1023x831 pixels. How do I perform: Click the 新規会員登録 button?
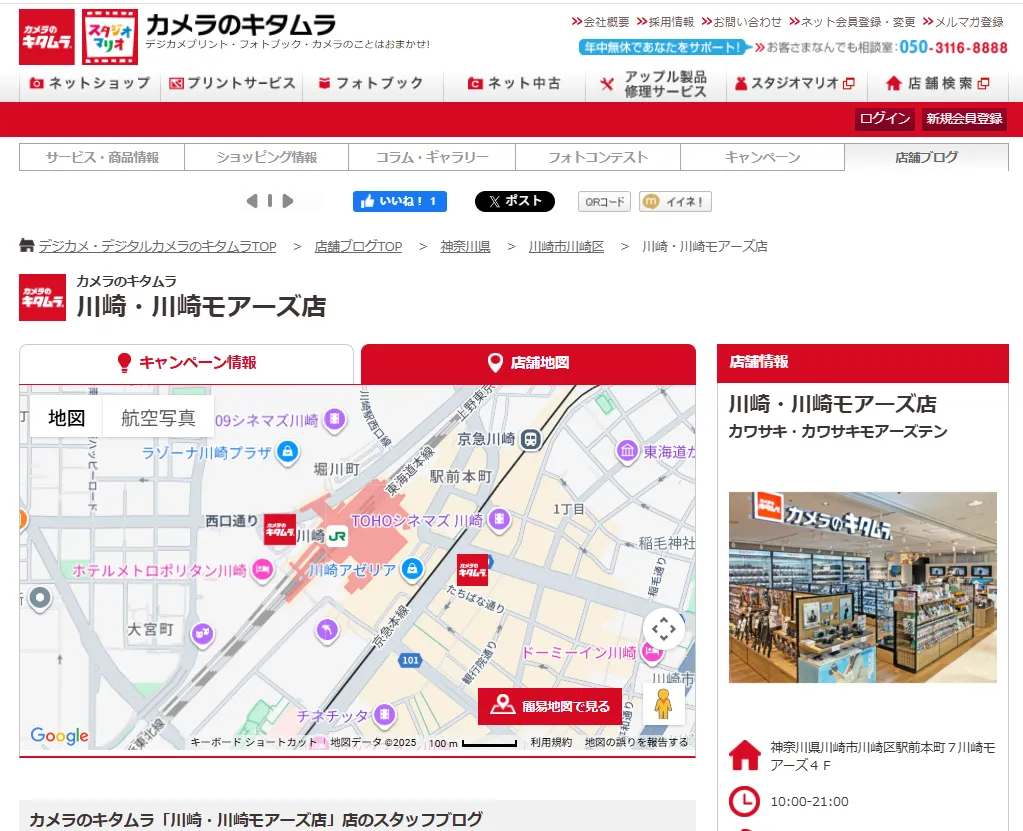(964, 119)
